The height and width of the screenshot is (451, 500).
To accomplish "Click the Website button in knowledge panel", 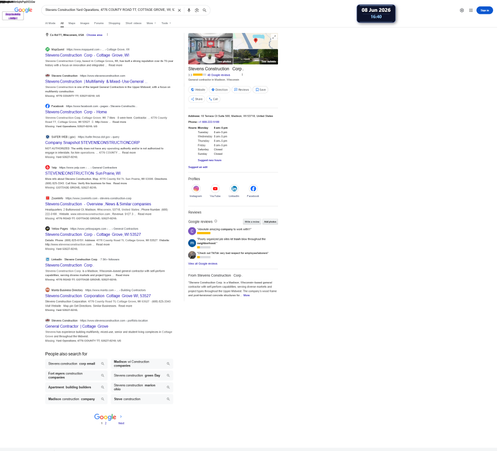I will (x=198, y=90).
